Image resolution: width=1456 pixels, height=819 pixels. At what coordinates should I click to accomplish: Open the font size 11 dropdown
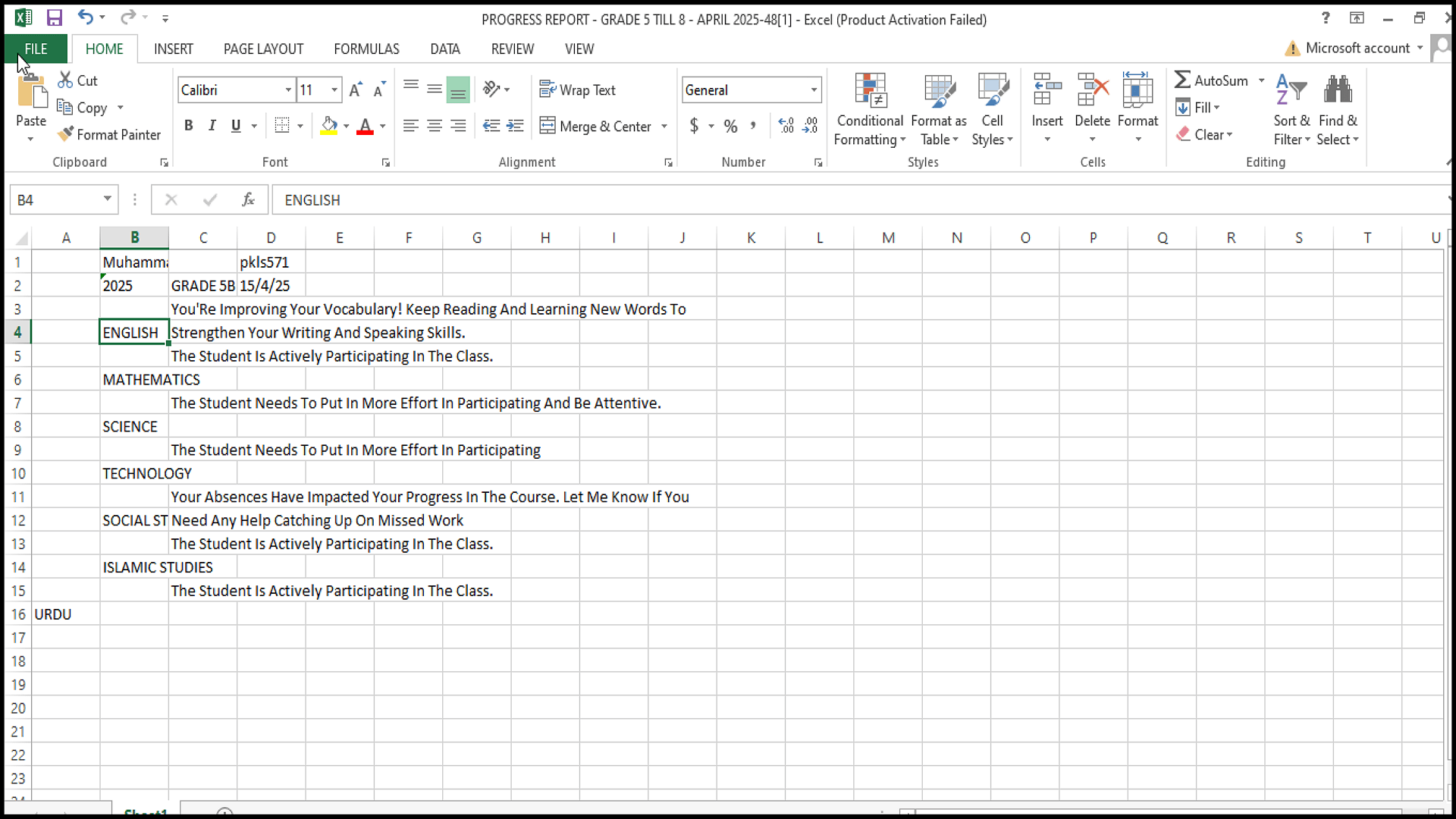(334, 89)
